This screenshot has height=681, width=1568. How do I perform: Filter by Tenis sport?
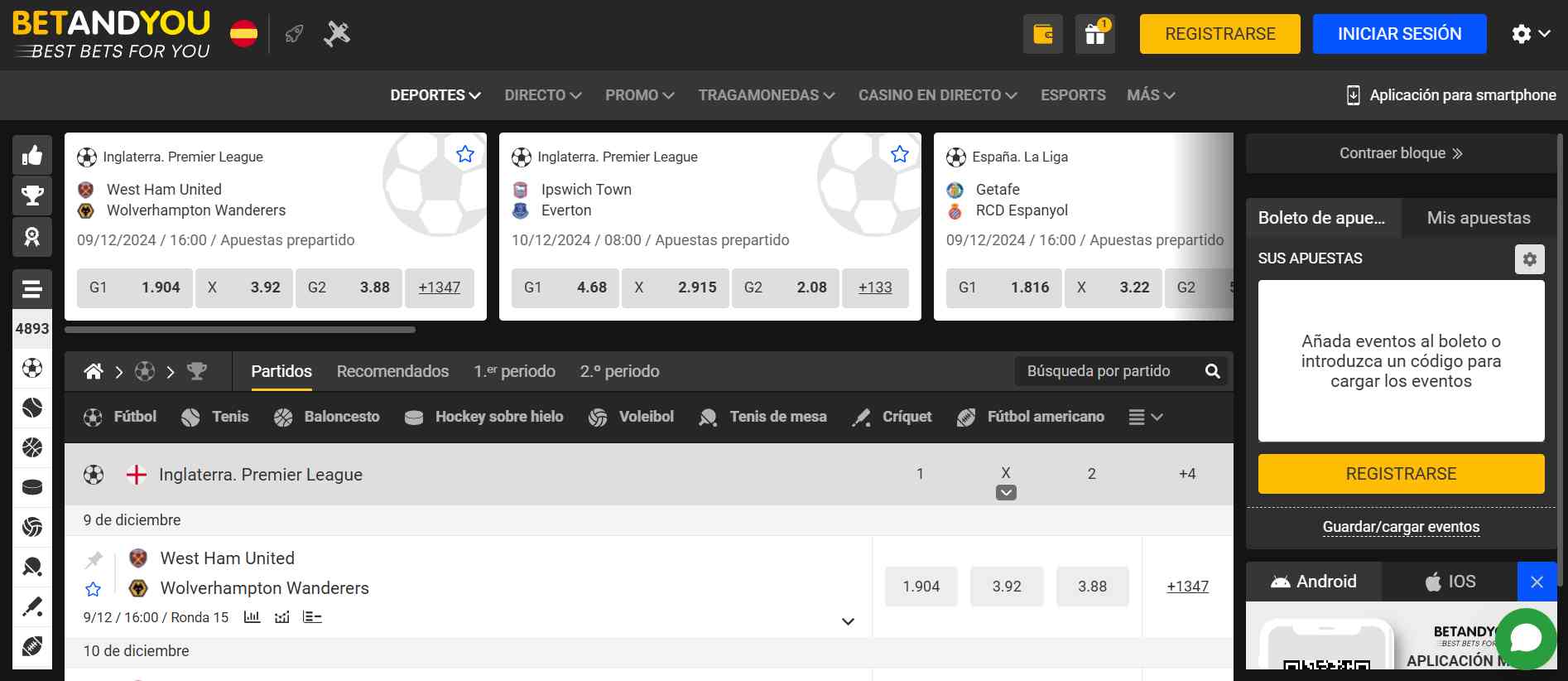click(x=214, y=417)
